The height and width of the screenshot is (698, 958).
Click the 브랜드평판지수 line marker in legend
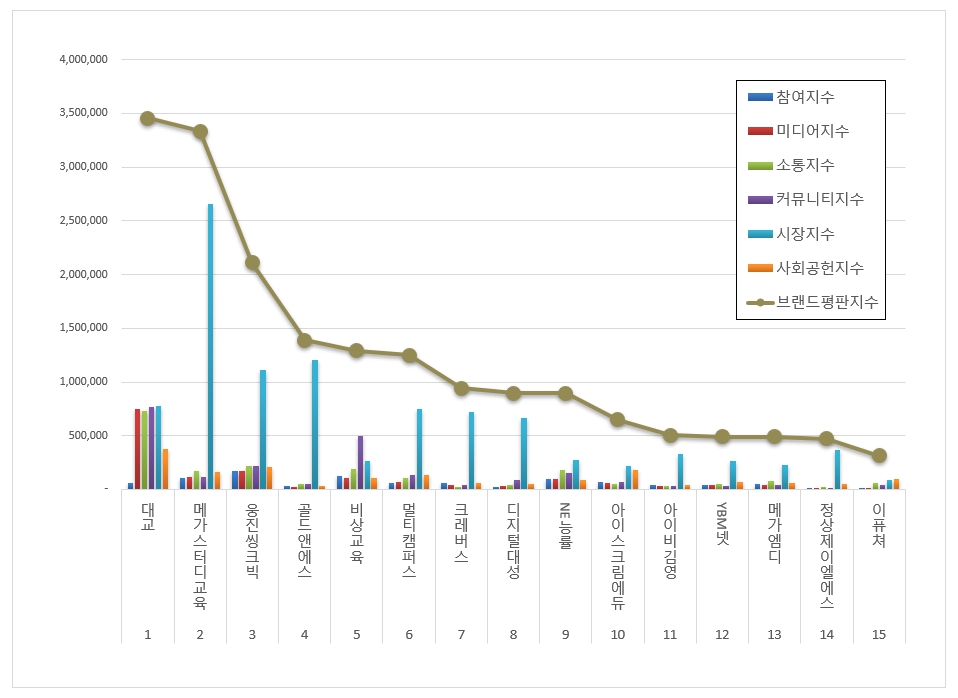(760, 302)
